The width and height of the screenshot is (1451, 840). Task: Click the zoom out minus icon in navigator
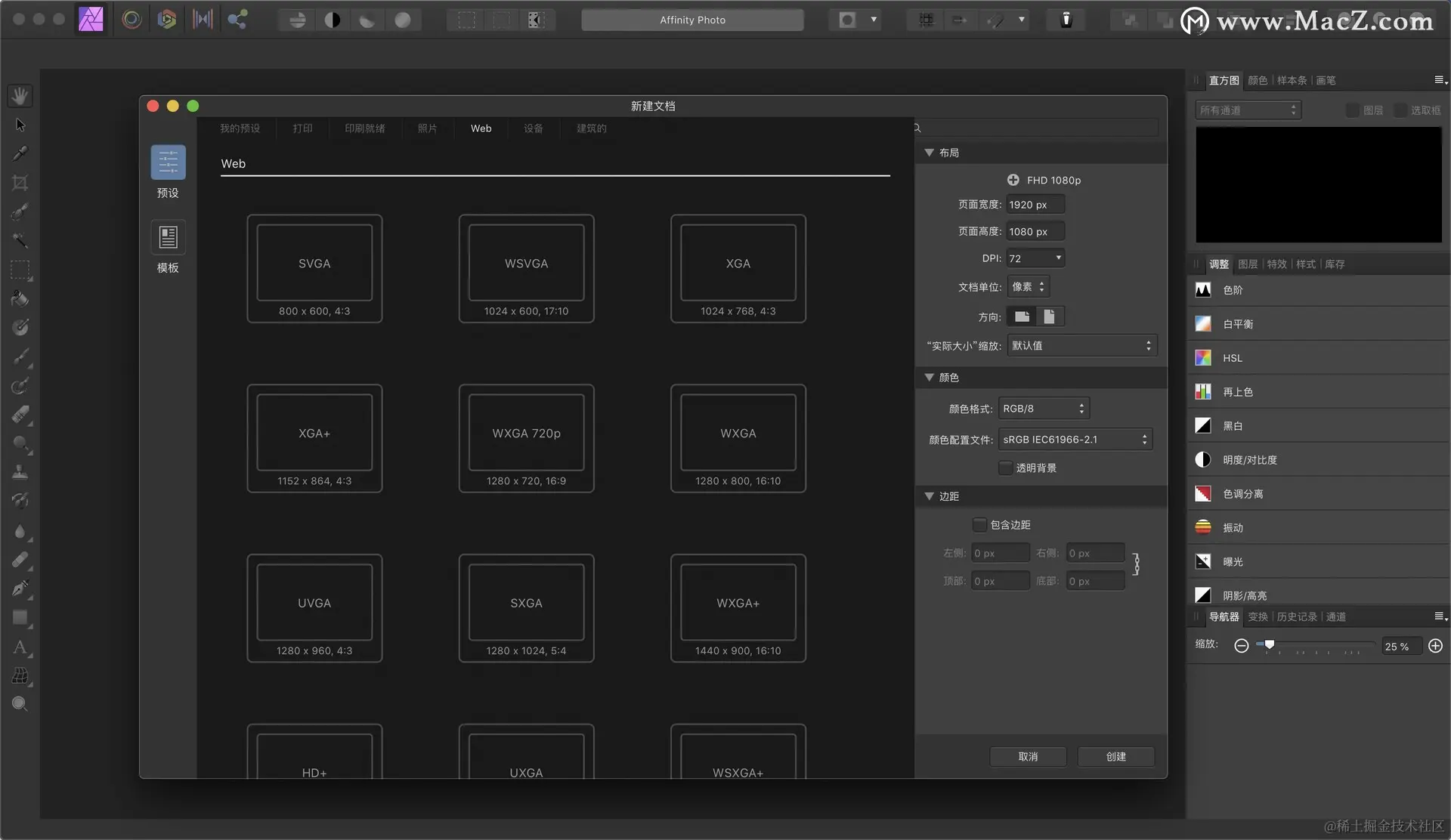(x=1241, y=646)
